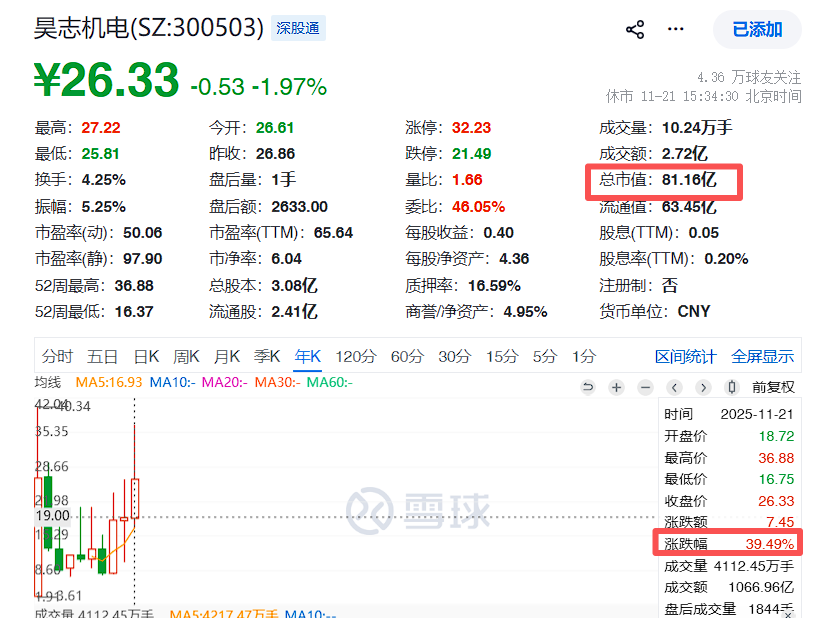
Task: Click the 涨跌幅 39.49% tooltip row
Action: tap(729, 544)
